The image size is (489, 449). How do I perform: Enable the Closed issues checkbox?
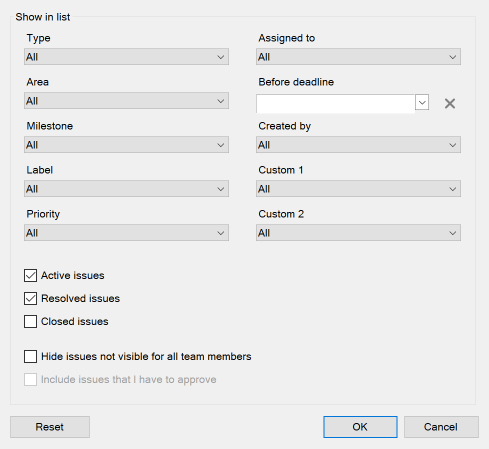click(x=30, y=322)
